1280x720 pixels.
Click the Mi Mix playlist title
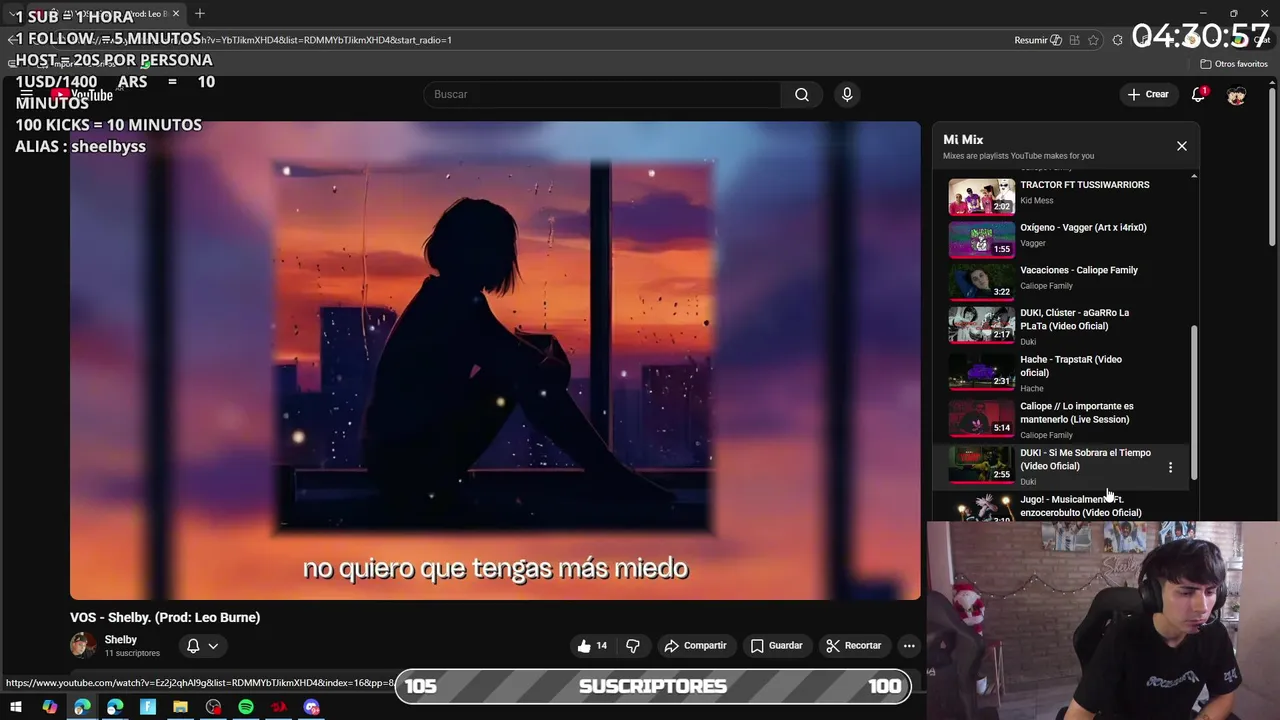pos(963,140)
